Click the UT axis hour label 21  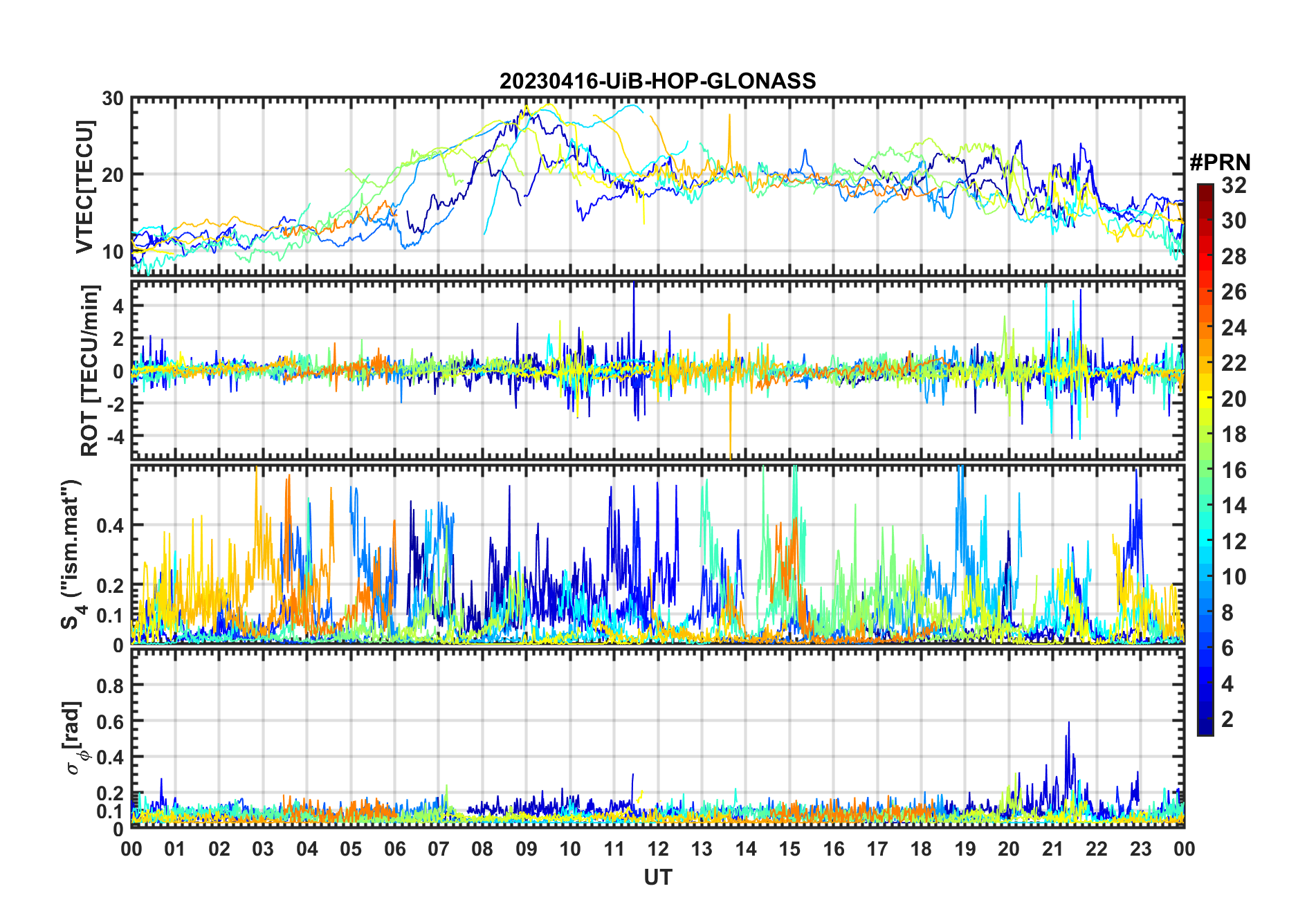pyautogui.click(x=1052, y=849)
